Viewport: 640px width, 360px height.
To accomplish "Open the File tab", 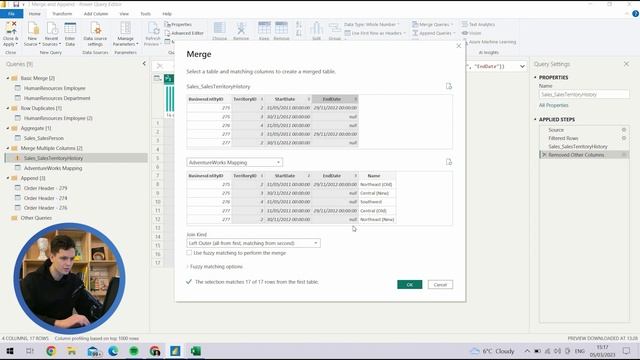I will point(11,14).
